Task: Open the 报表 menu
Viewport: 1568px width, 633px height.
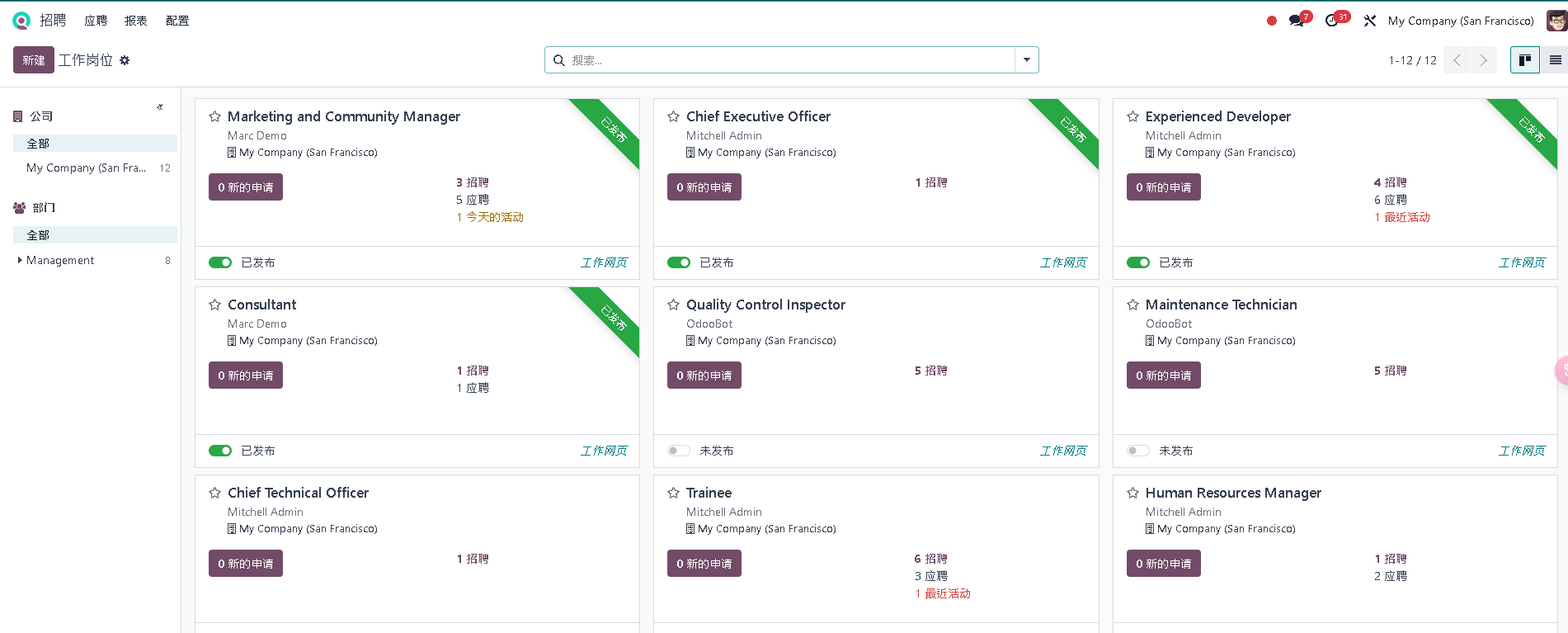Action: [135, 21]
